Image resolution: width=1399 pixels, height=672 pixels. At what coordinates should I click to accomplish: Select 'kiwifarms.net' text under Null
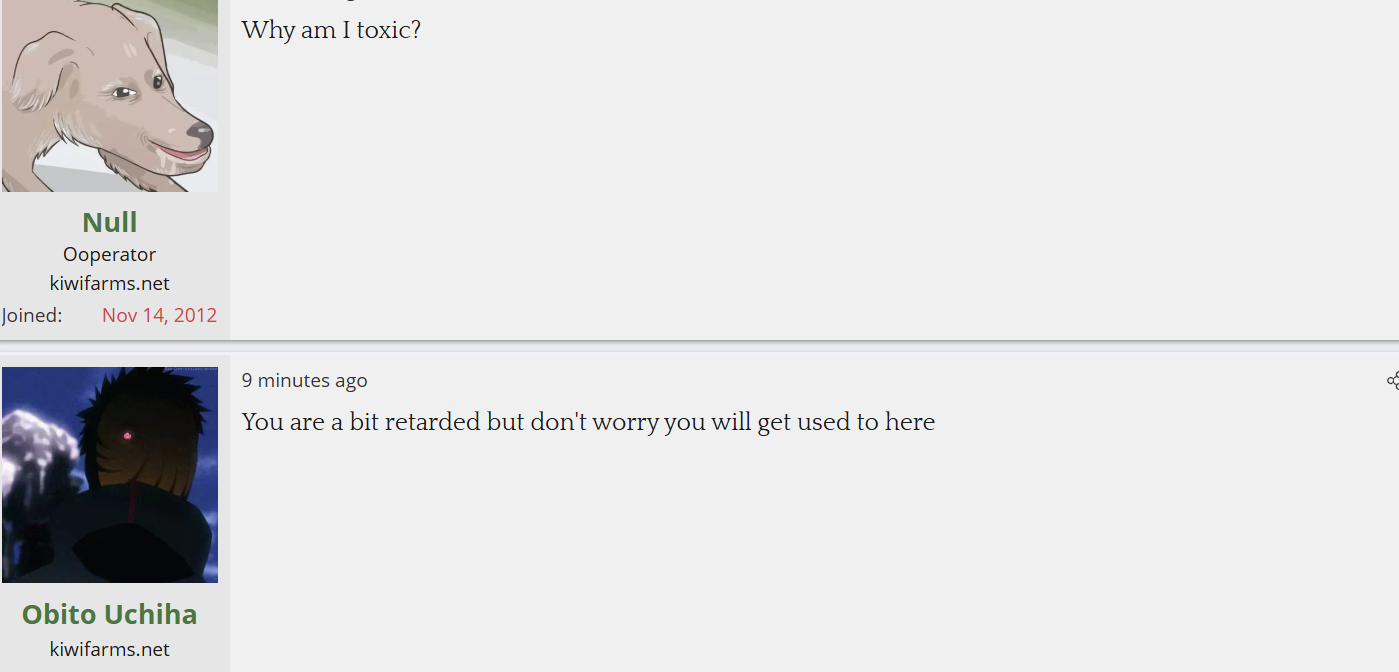[x=110, y=283]
